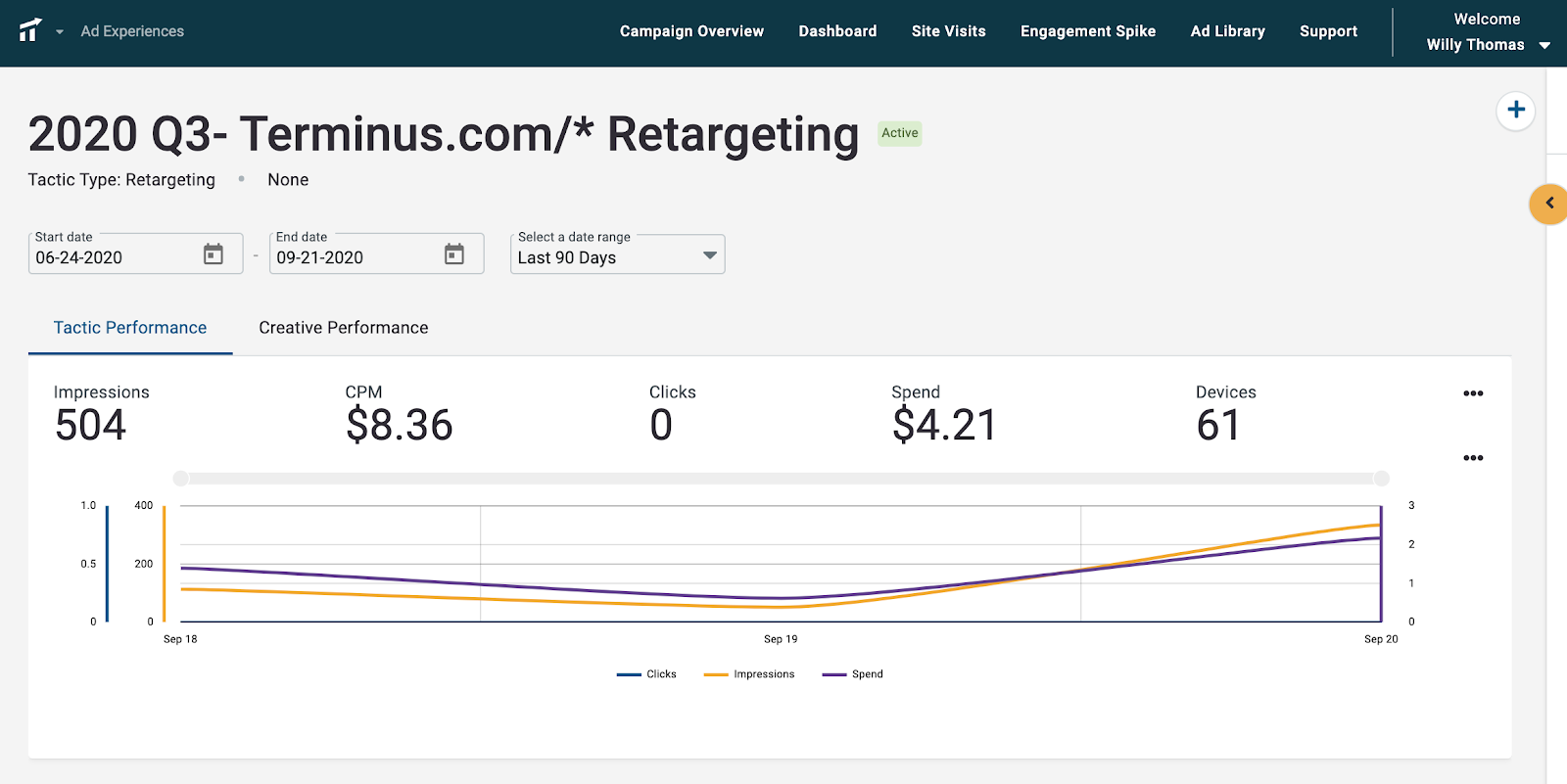
Task: Click the Sep 19 axis label
Action: (781, 639)
